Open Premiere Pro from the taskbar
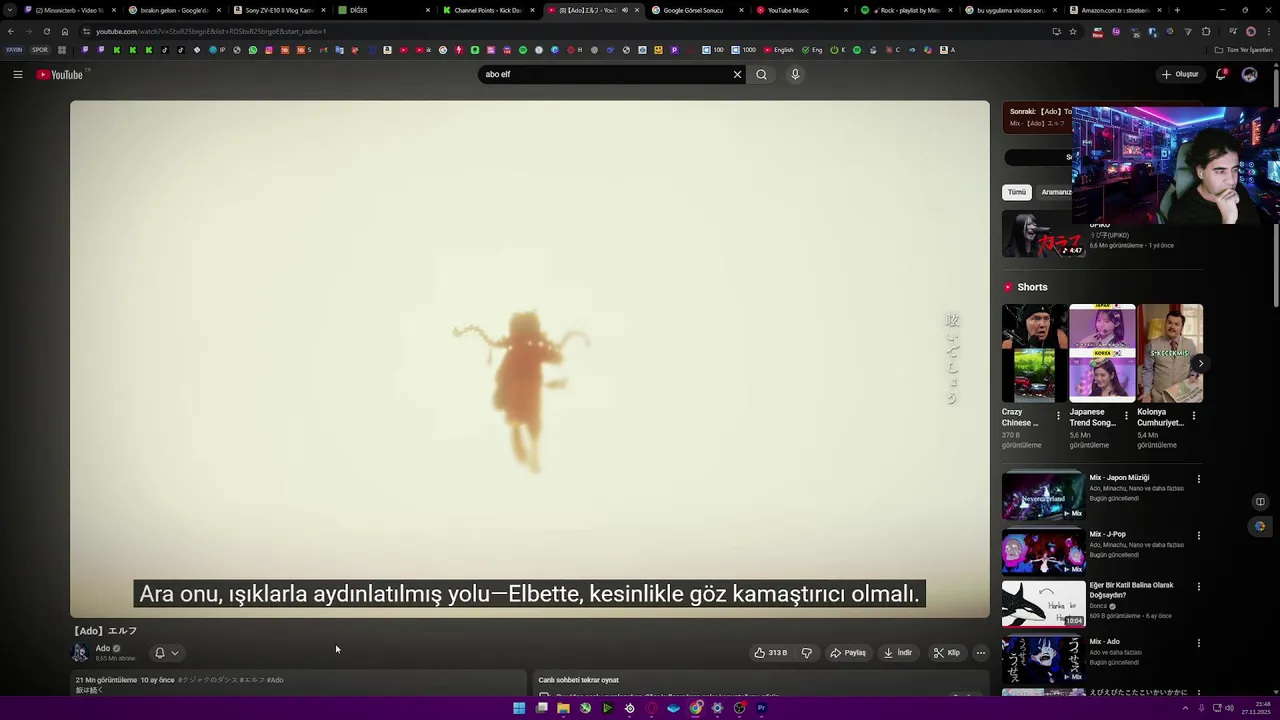The height and width of the screenshot is (720, 1280). [761, 708]
